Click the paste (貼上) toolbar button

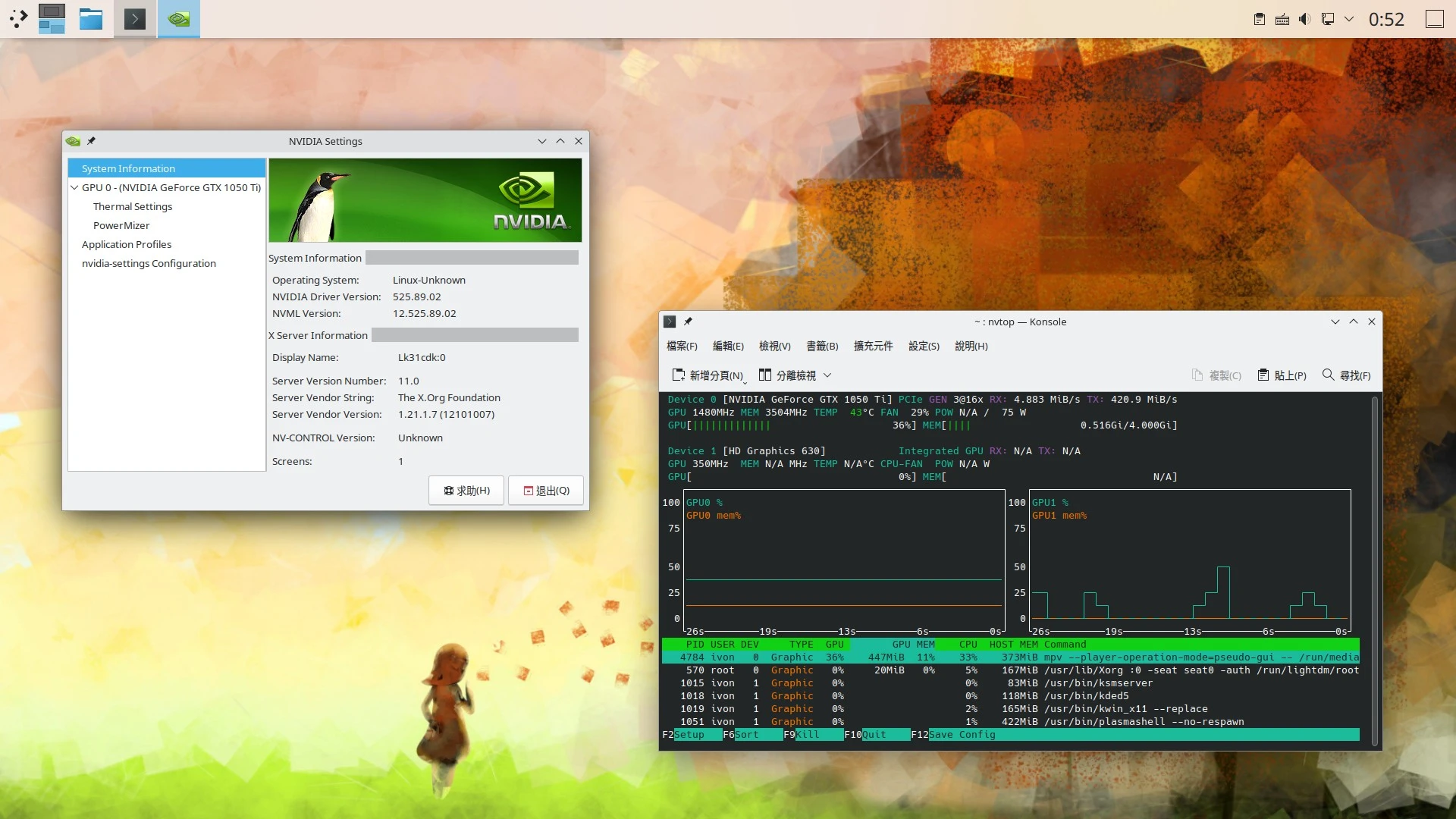(x=1282, y=375)
